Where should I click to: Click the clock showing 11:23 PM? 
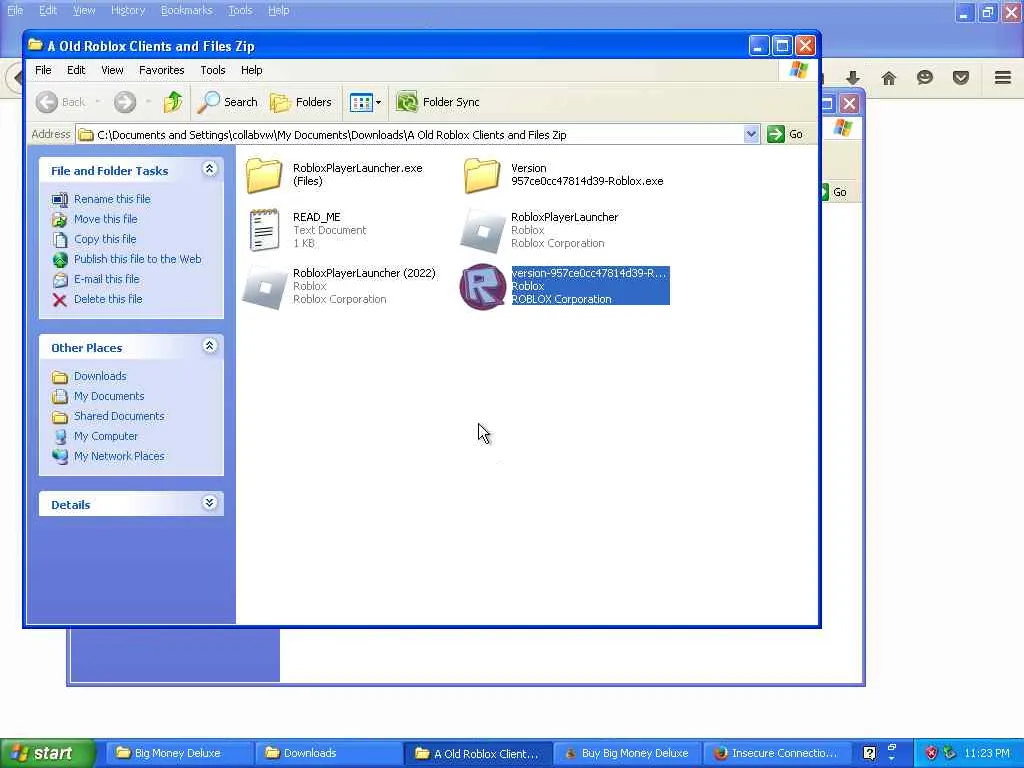coord(987,753)
